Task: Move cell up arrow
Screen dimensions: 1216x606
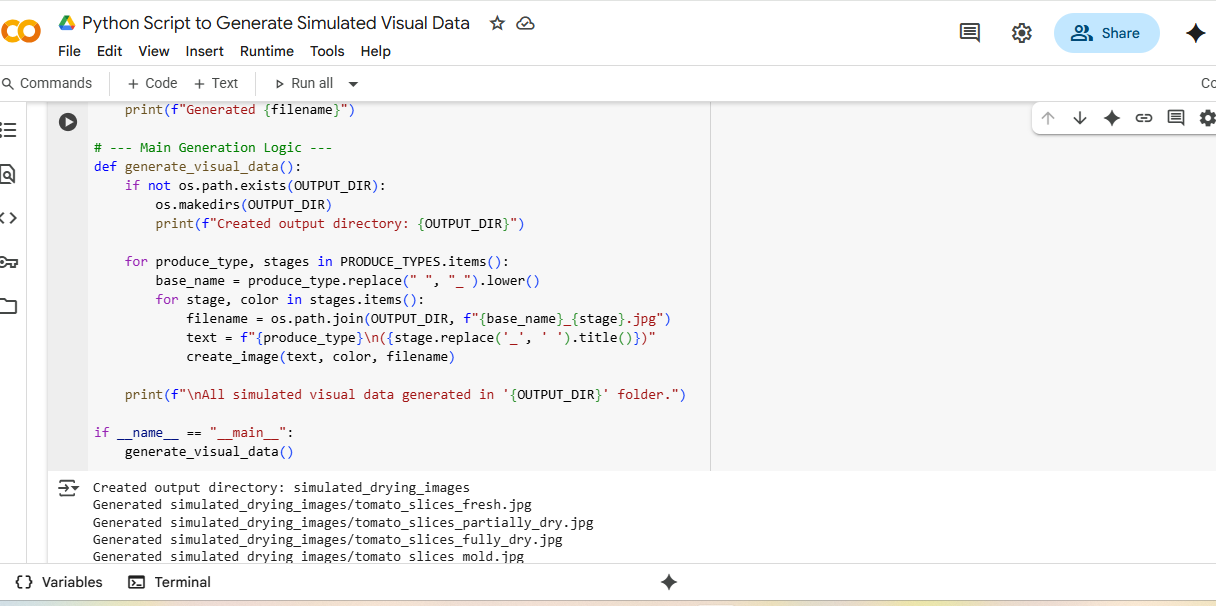Action: click(x=1048, y=118)
